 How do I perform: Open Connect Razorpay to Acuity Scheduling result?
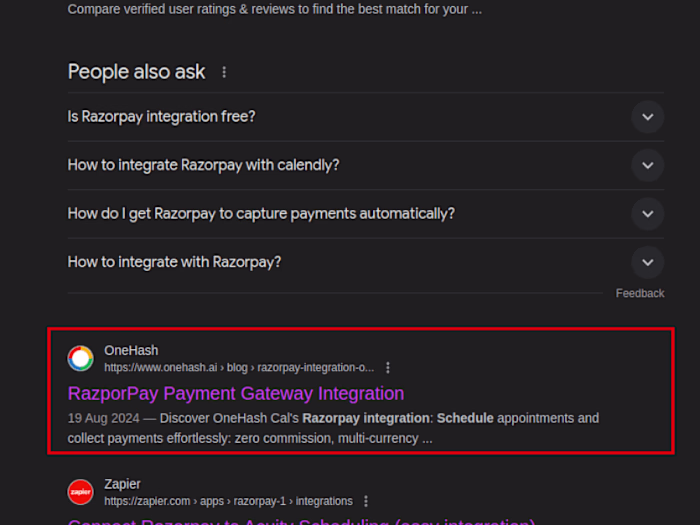click(301, 521)
